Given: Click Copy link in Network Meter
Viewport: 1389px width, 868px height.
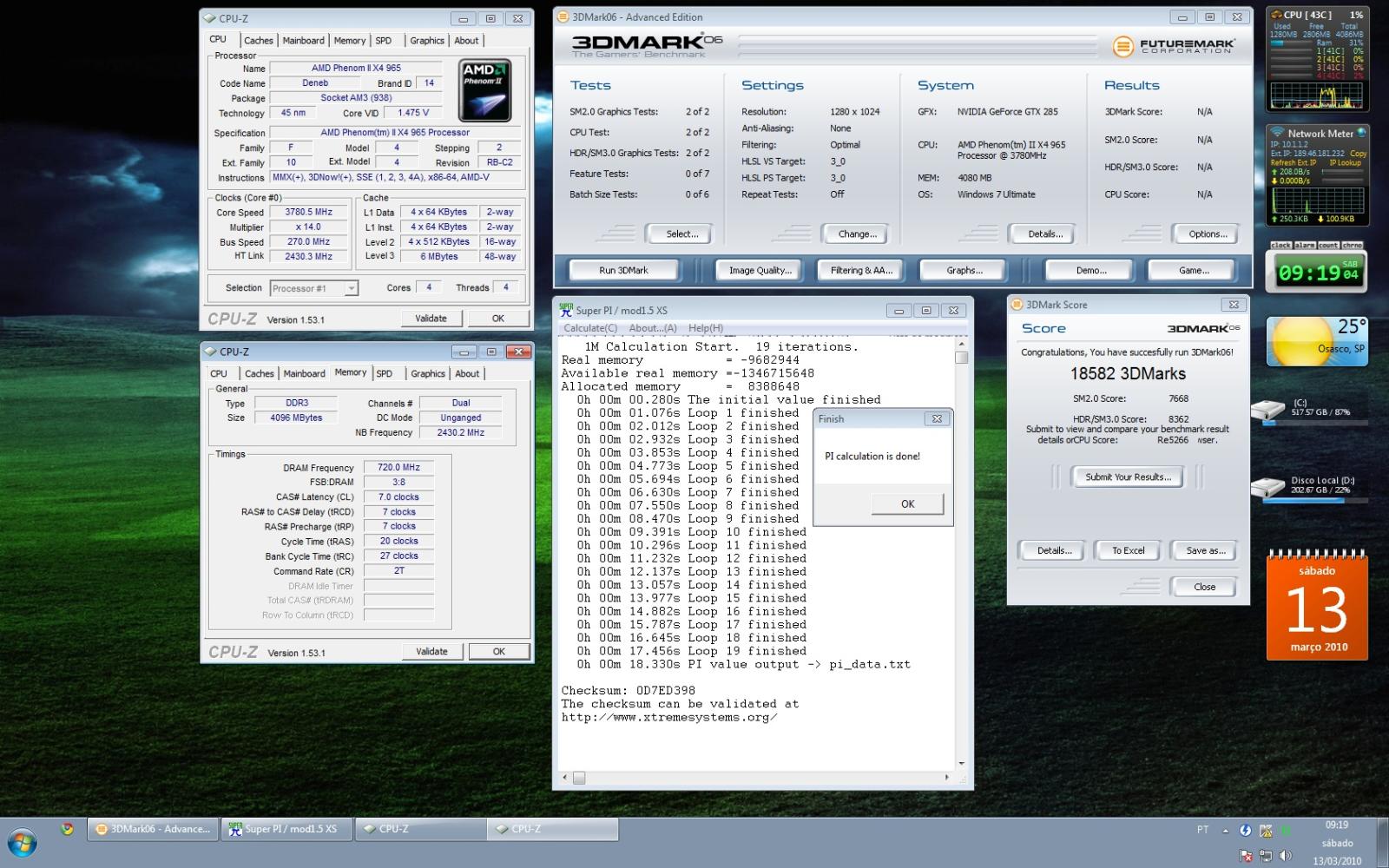Looking at the screenshot, I should click(x=1359, y=154).
